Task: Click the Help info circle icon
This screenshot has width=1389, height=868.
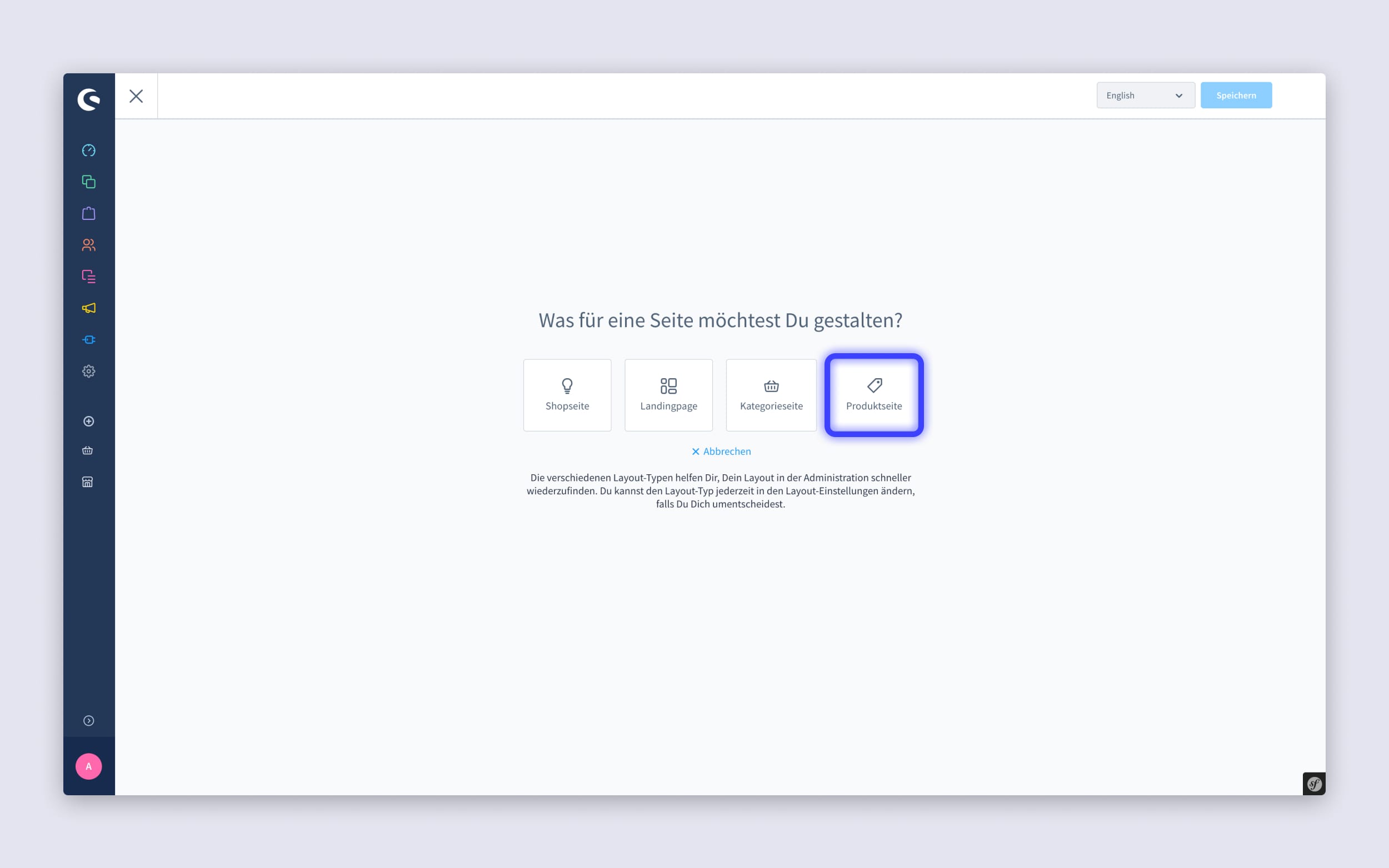Action: [x=89, y=721]
